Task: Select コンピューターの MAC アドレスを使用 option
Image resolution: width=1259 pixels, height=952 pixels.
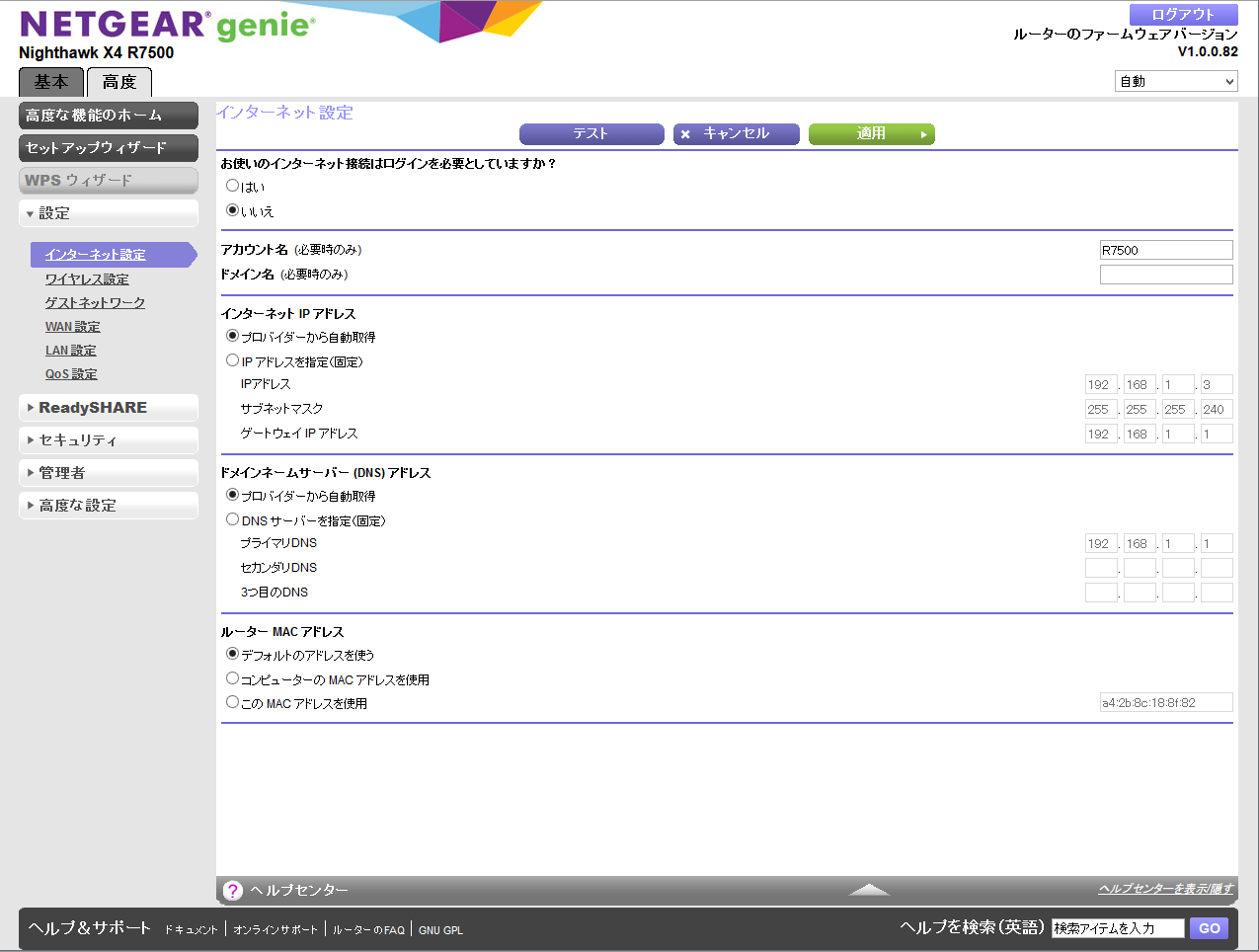Action: pyautogui.click(x=233, y=678)
